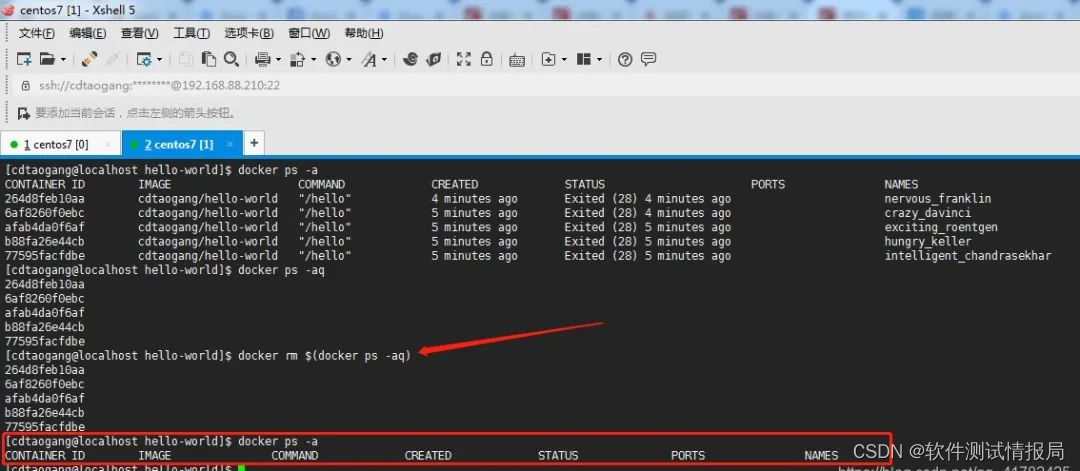This screenshot has width=1080, height=471.
Task: Click the add current session arrow icon
Action: pos(23,113)
